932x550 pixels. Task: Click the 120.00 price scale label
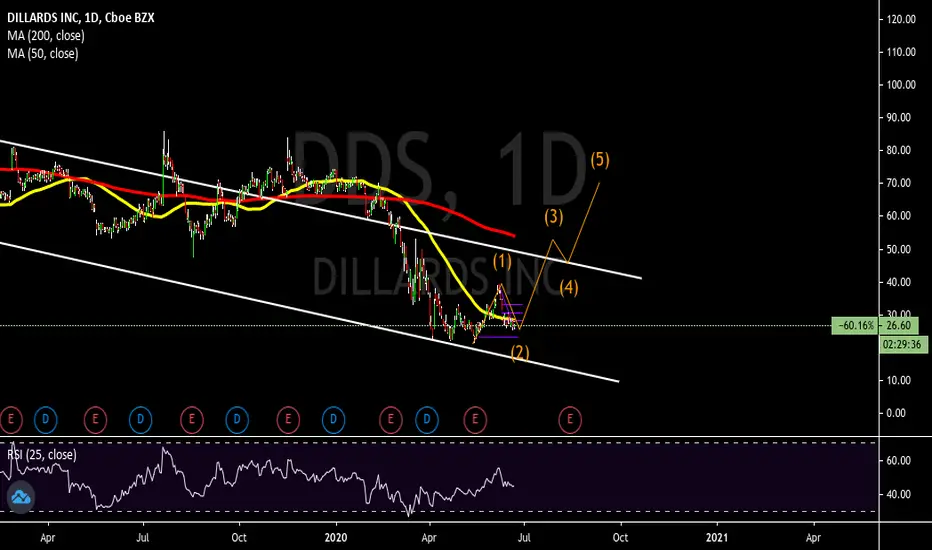tap(901, 19)
